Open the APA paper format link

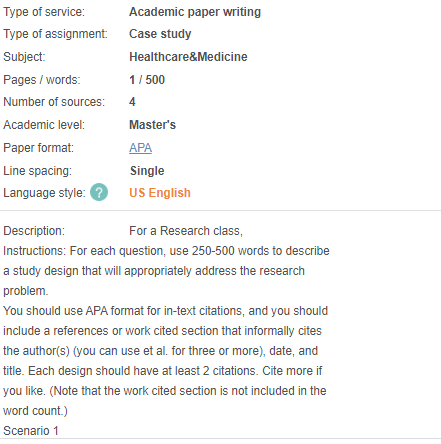[x=140, y=148]
